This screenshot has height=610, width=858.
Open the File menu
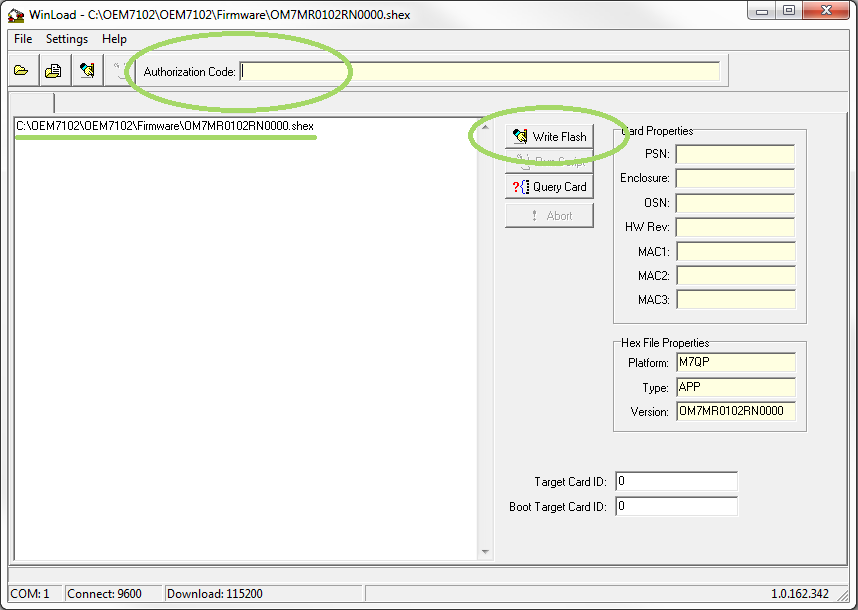[x=23, y=39]
